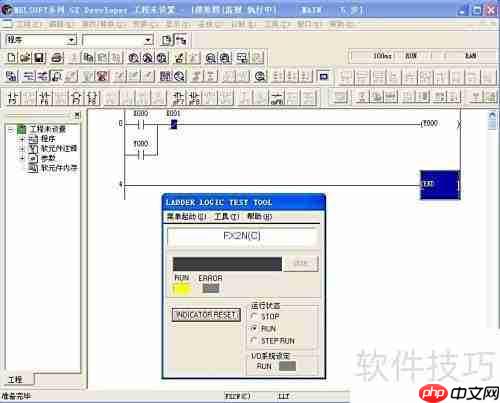Select the X001 contact in ladder
Screen dimensions: 500x403
(174, 124)
